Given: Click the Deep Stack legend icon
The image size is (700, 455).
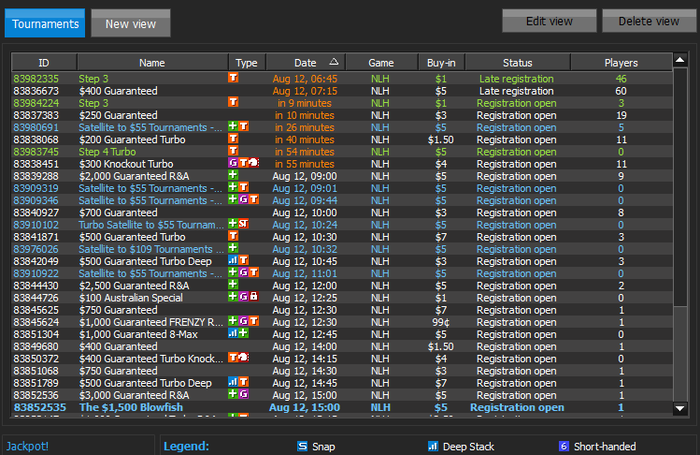Looking at the screenshot, I should pyautogui.click(x=433, y=446).
